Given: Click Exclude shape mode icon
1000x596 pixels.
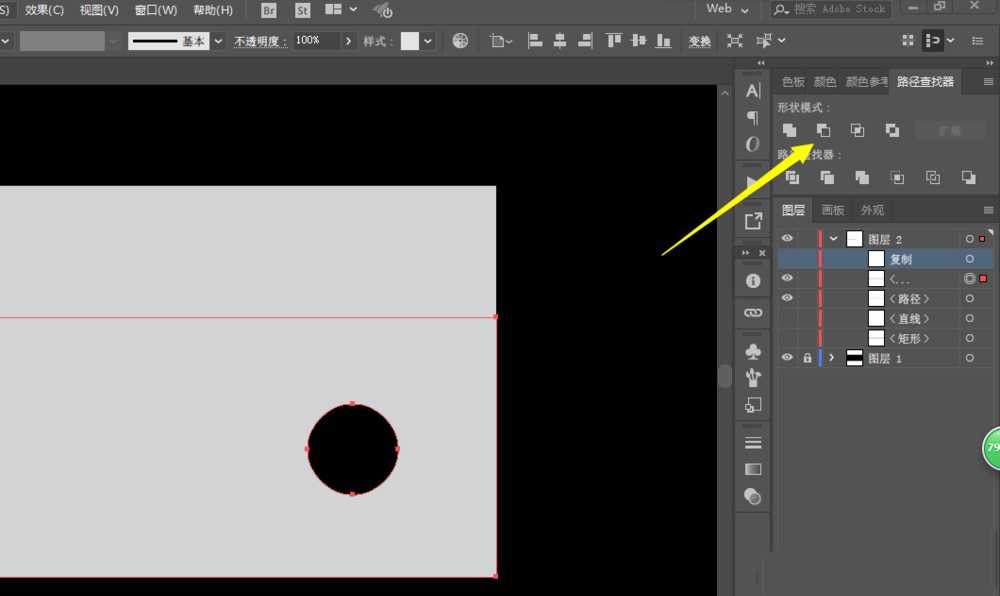Looking at the screenshot, I should 892,130.
